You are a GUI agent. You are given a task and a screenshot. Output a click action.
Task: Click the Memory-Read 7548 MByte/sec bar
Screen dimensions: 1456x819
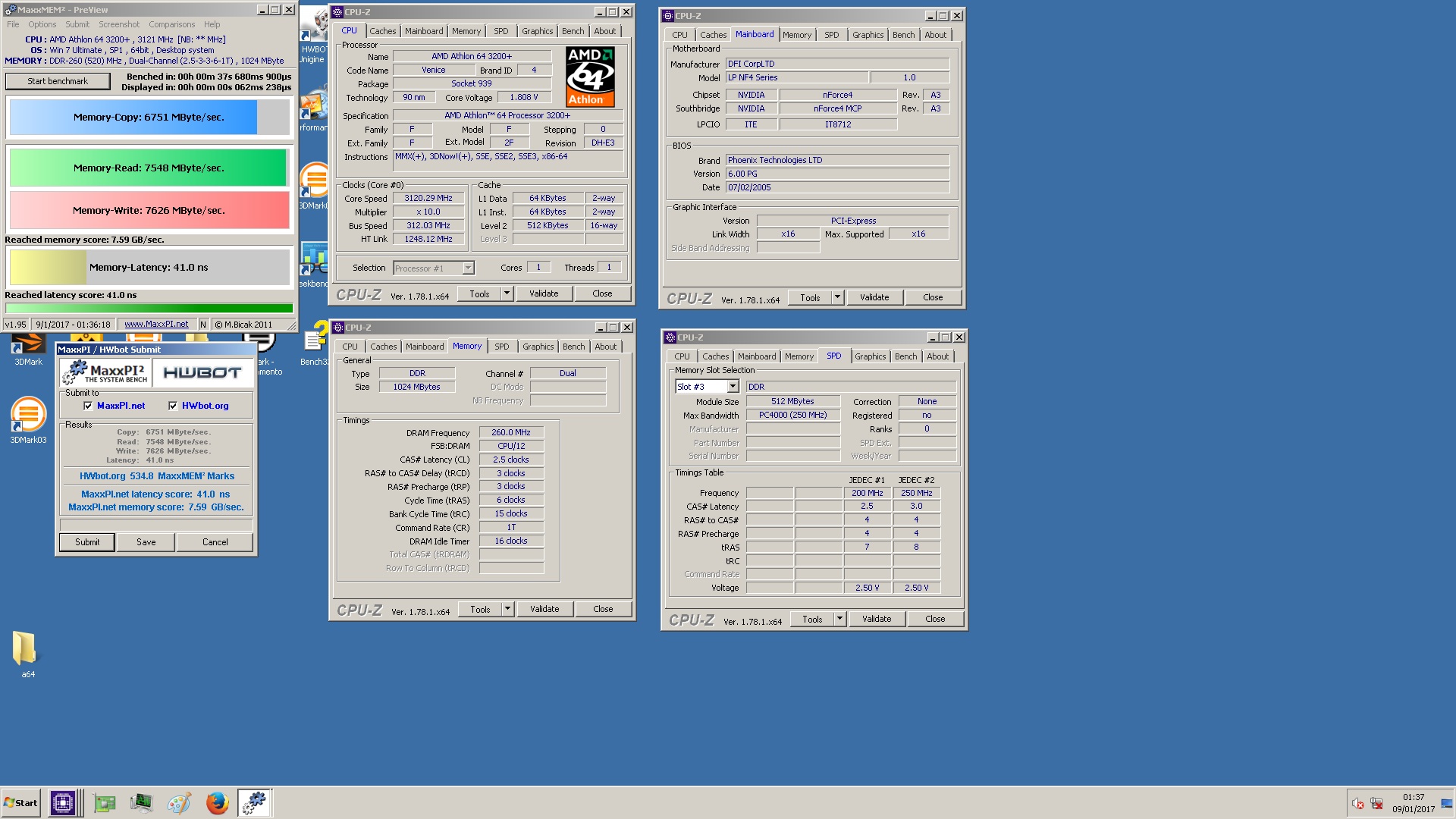[x=149, y=168]
